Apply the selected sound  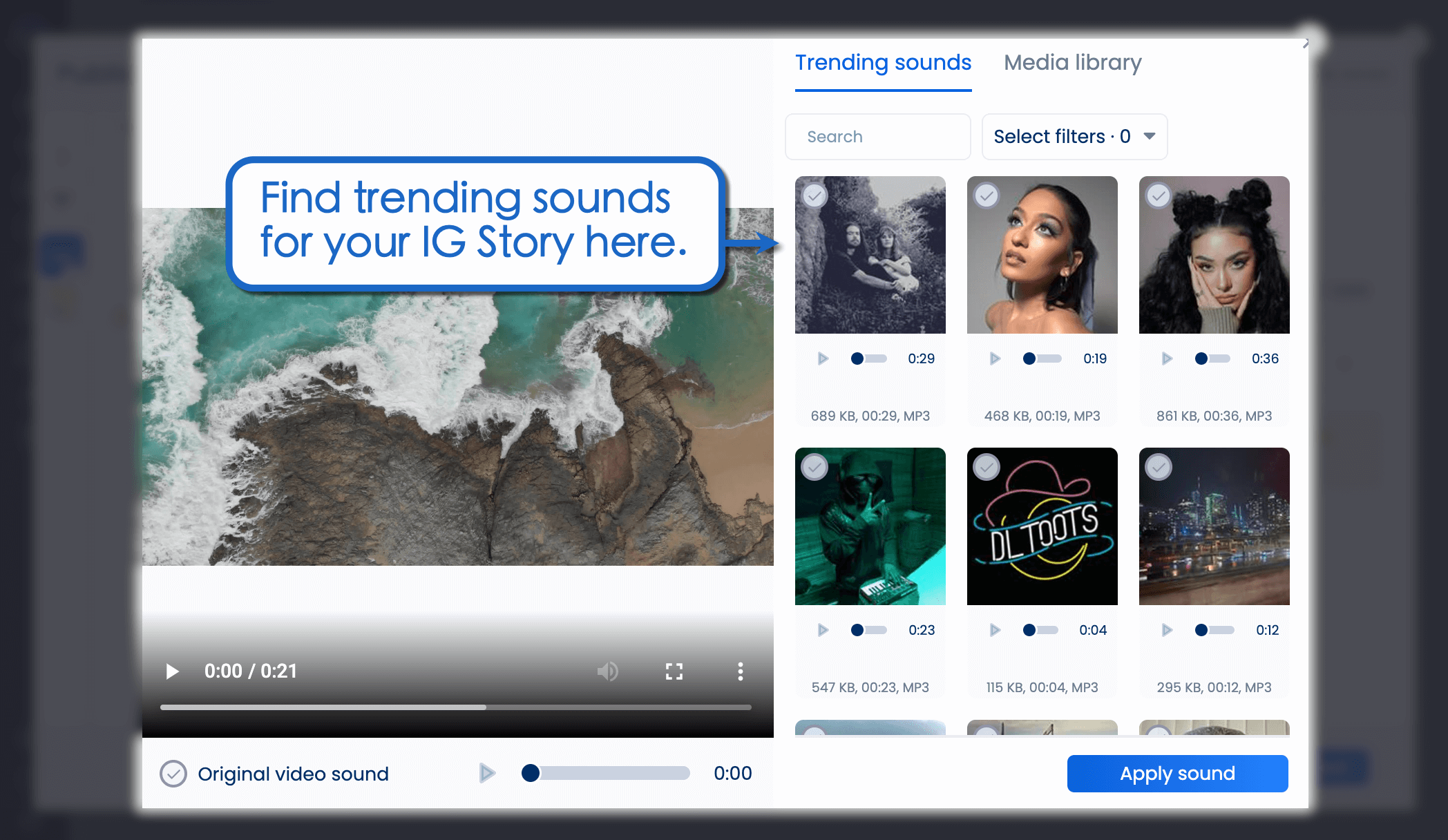(1177, 773)
